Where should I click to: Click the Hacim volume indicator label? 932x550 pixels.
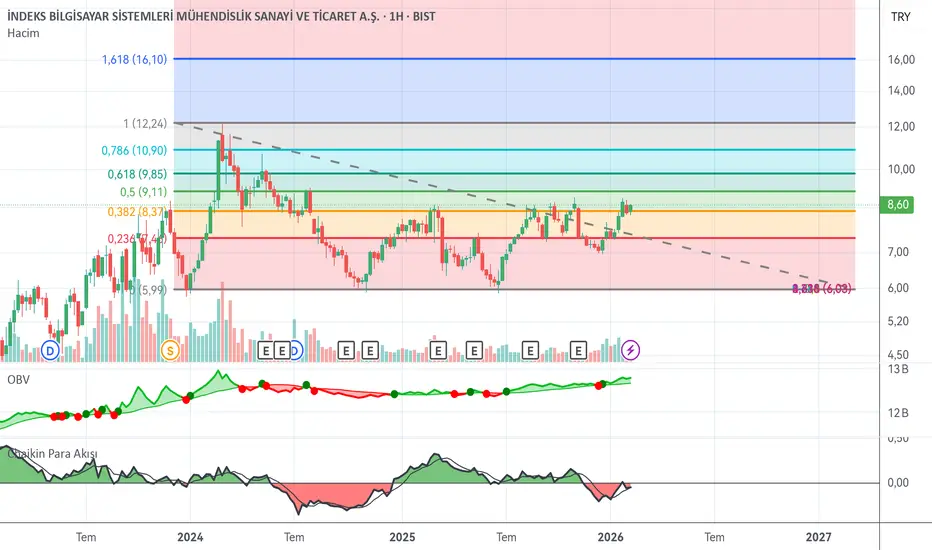[23, 33]
